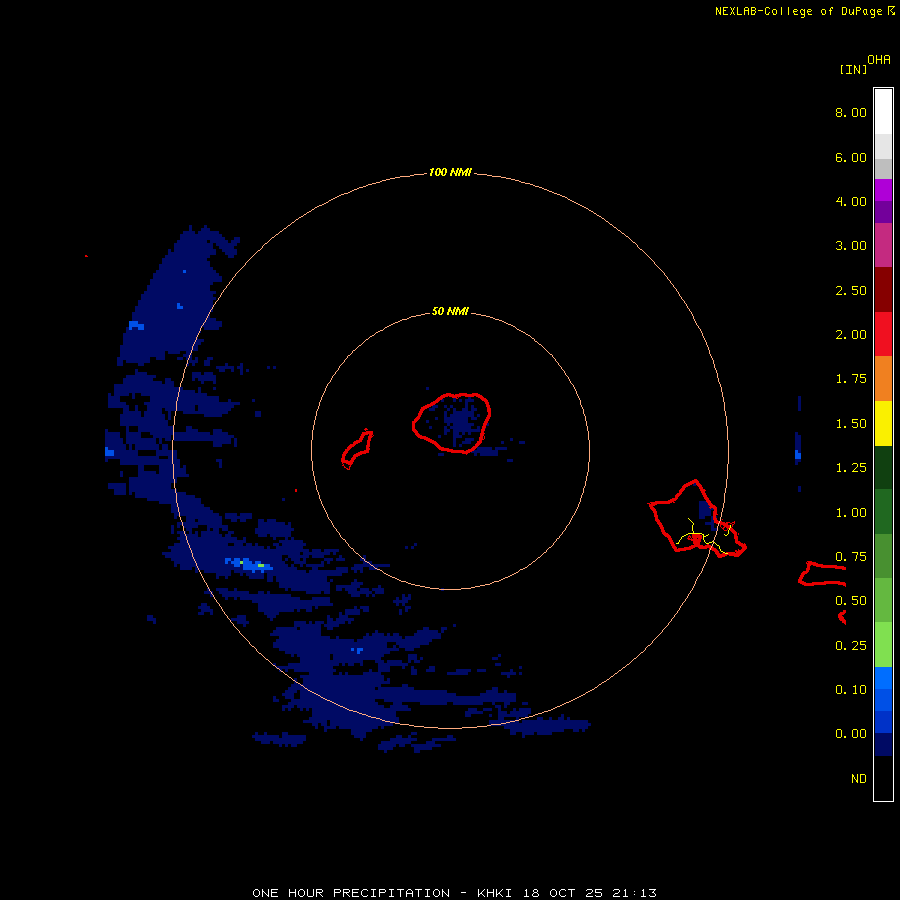The image size is (900, 900).
Task: Click the 2.00 legend value
Action: point(851,335)
